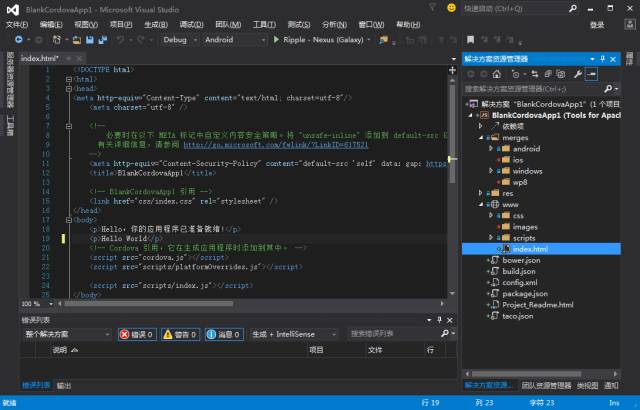
Task: Click the Solution Explorer horizontal scrollbar
Action: [527, 374]
